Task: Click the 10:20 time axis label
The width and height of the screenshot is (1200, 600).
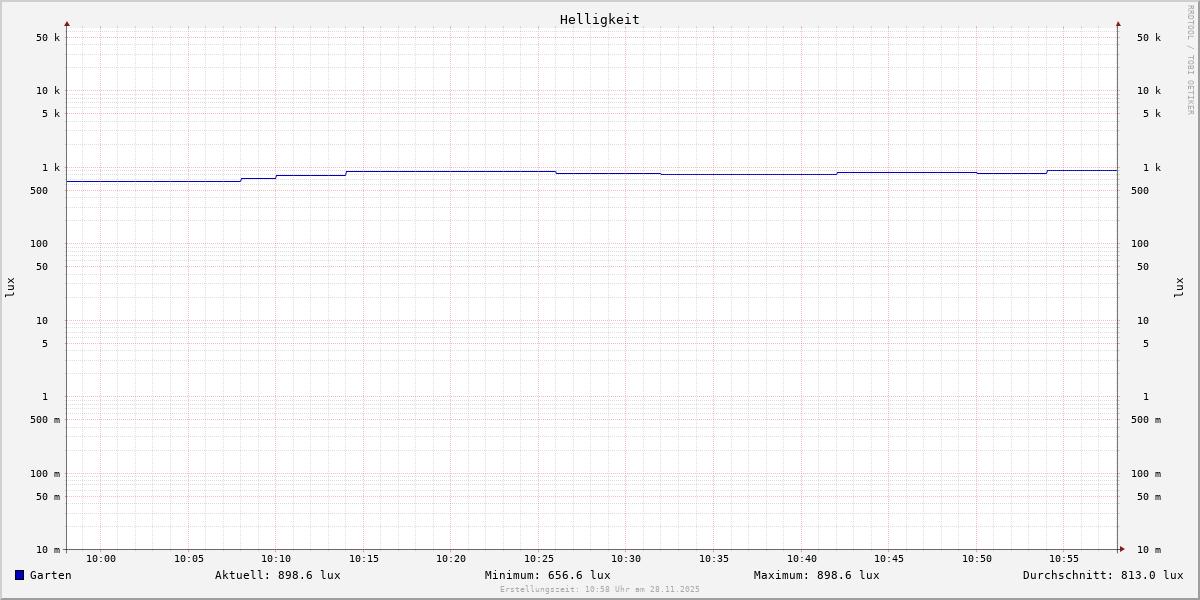Action: click(451, 559)
